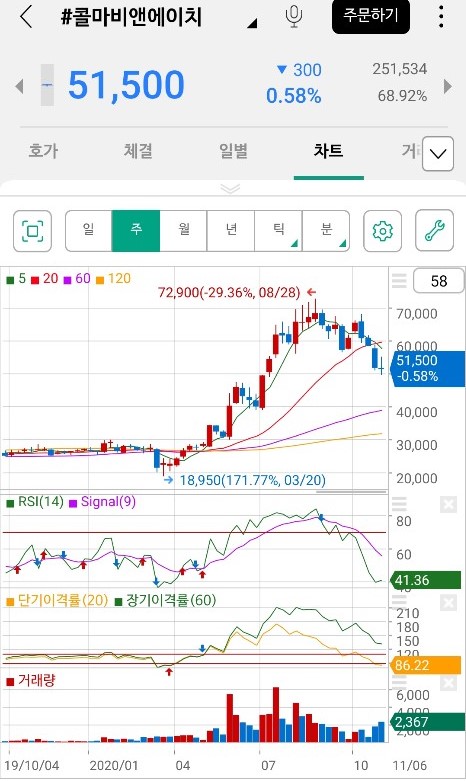This screenshot has height=781, width=466.
Task: Select 년 yearly chart period
Action: click(x=231, y=231)
